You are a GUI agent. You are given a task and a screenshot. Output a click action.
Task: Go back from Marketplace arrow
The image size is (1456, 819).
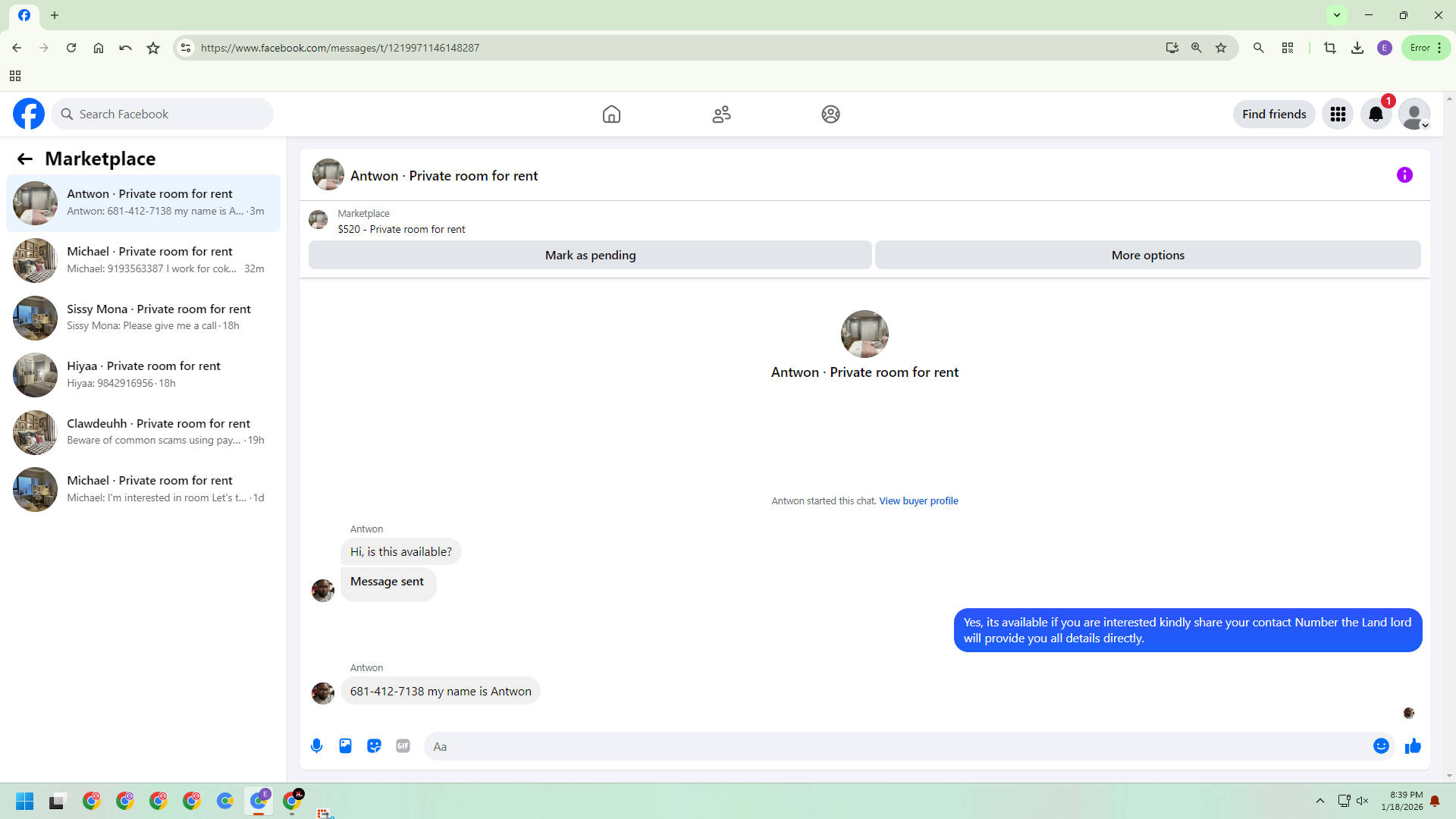click(25, 158)
